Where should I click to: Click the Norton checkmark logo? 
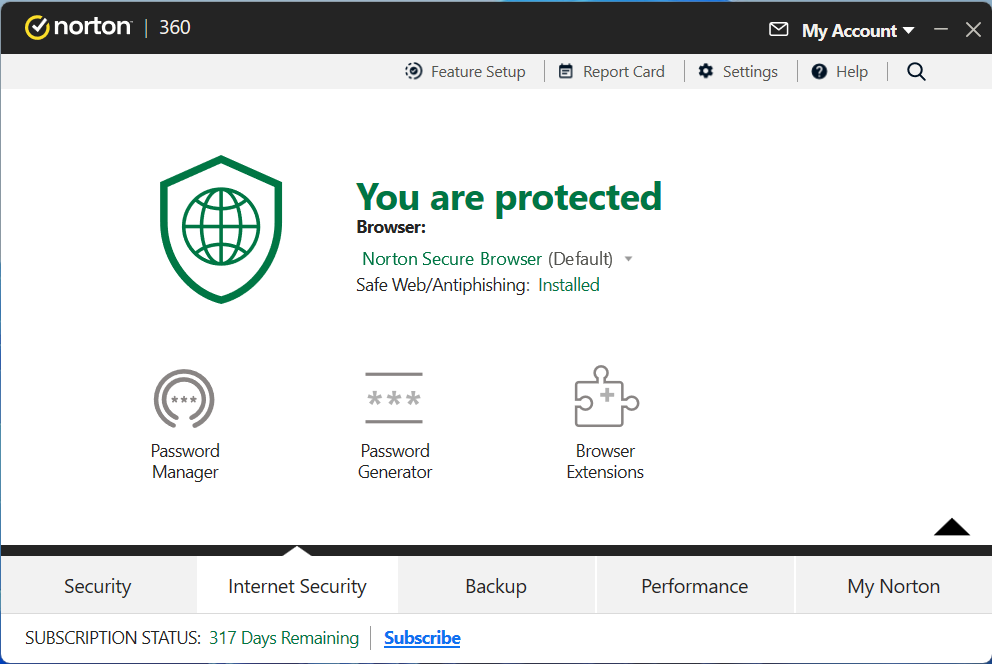(x=37, y=27)
